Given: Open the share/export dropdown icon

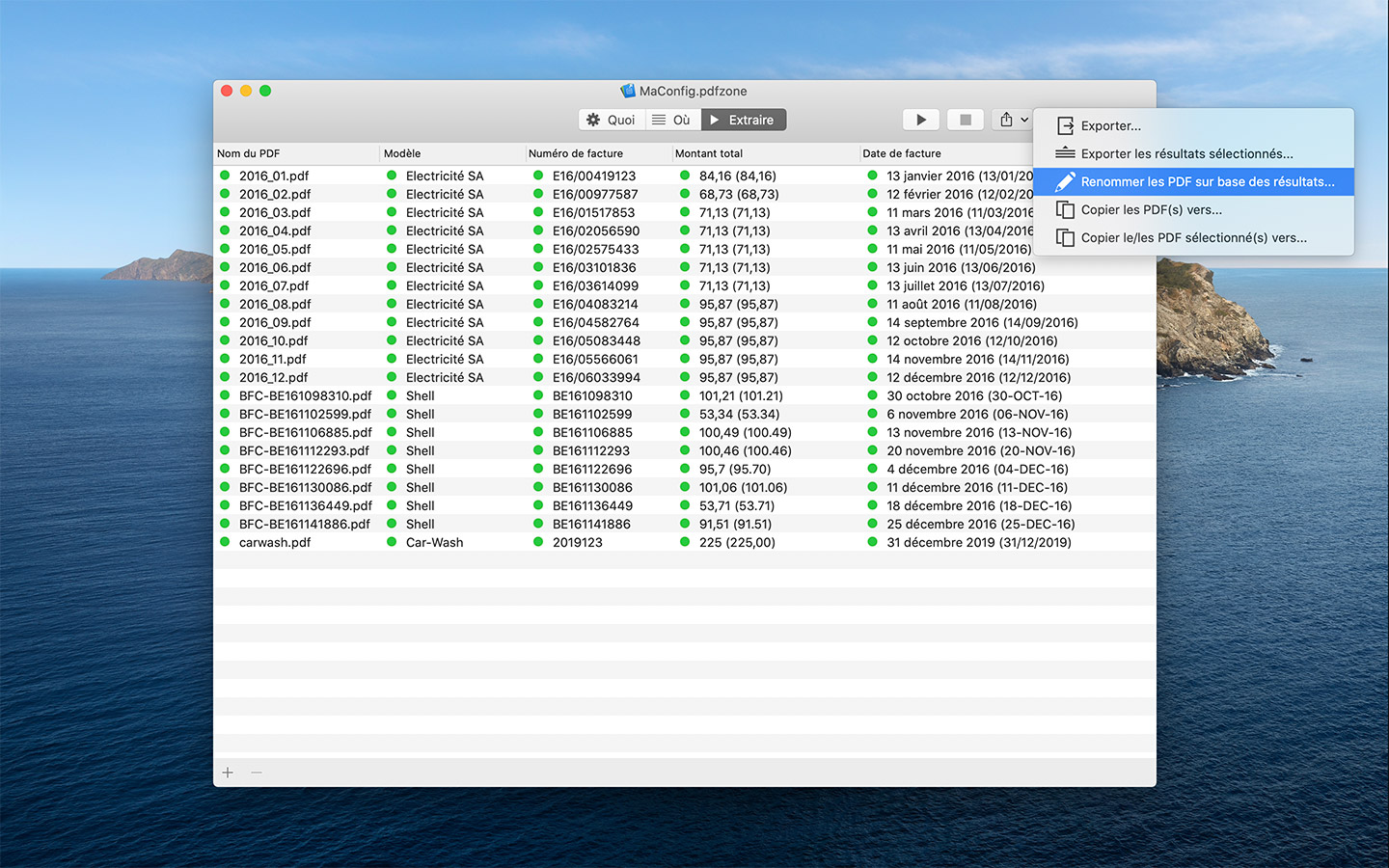Looking at the screenshot, I should (1012, 120).
